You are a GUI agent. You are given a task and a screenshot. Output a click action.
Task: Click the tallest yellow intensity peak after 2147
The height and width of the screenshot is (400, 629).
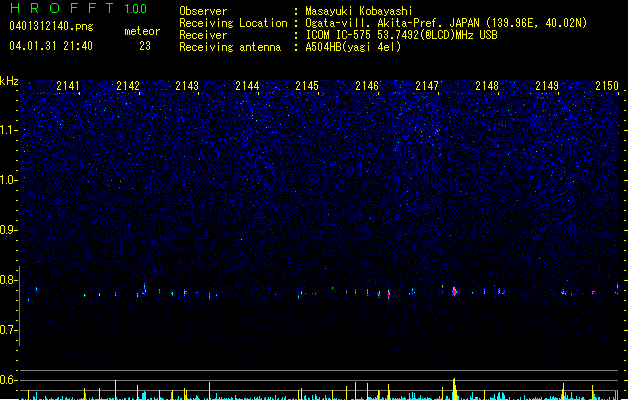pos(454,389)
